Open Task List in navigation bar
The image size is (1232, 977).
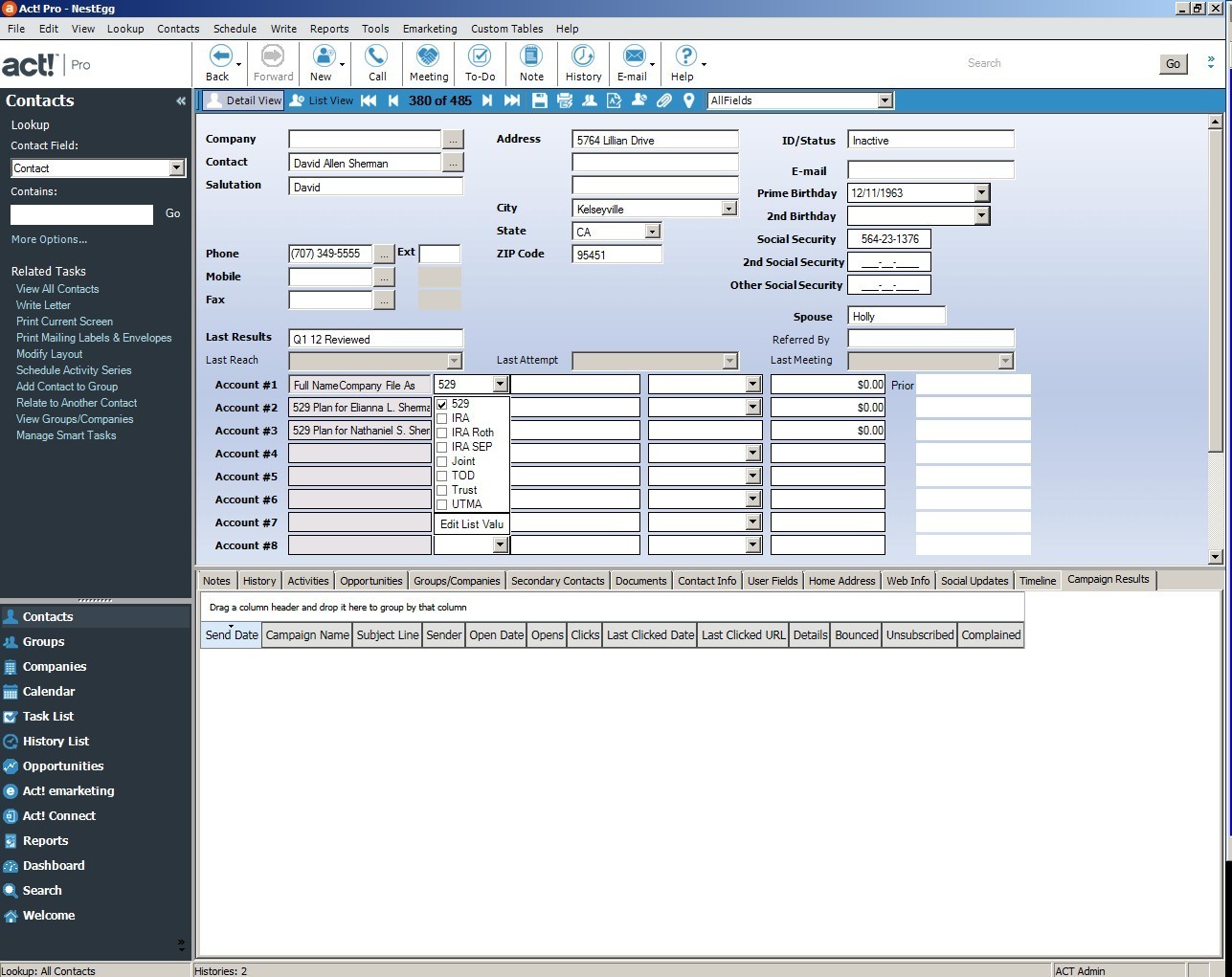48,717
